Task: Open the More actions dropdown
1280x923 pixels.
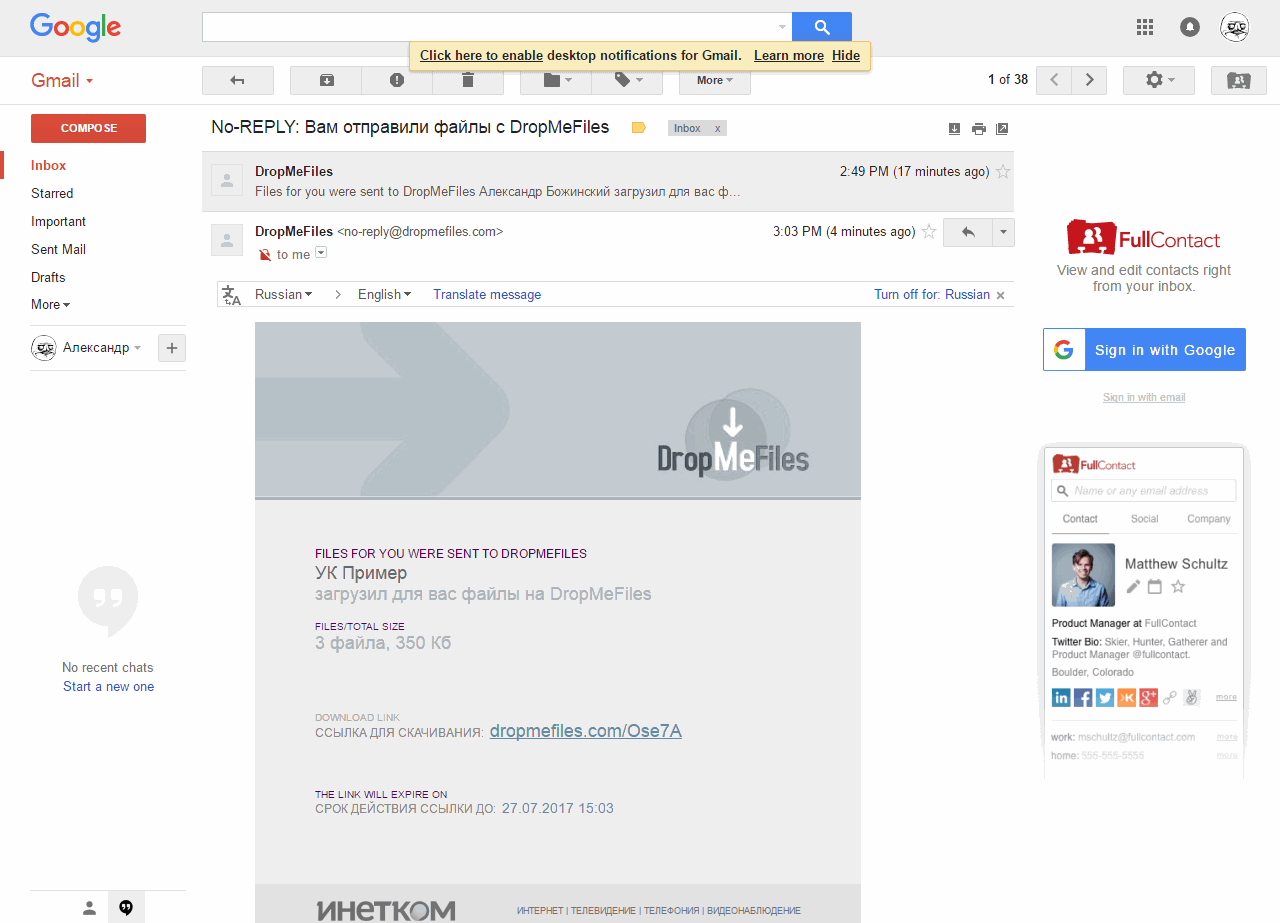Action: point(715,80)
